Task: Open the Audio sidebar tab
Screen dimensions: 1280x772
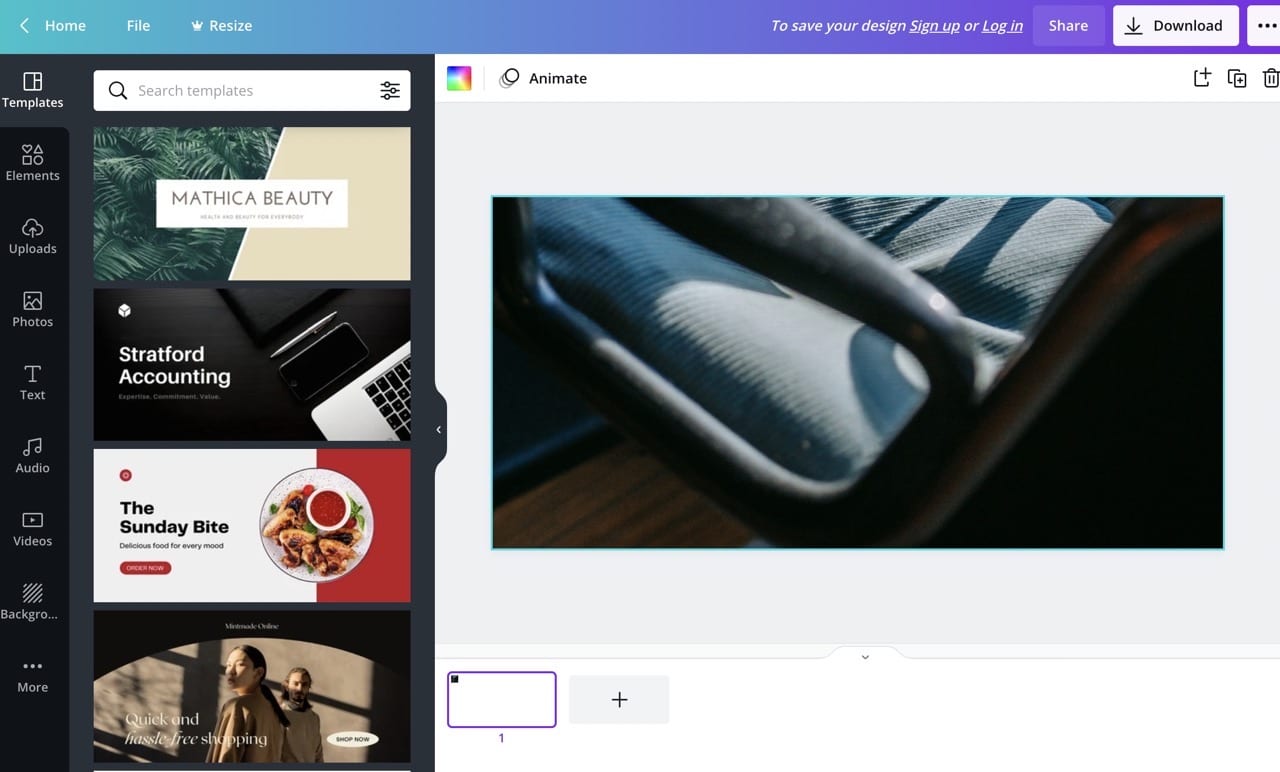Action: (x=33, y=455)
